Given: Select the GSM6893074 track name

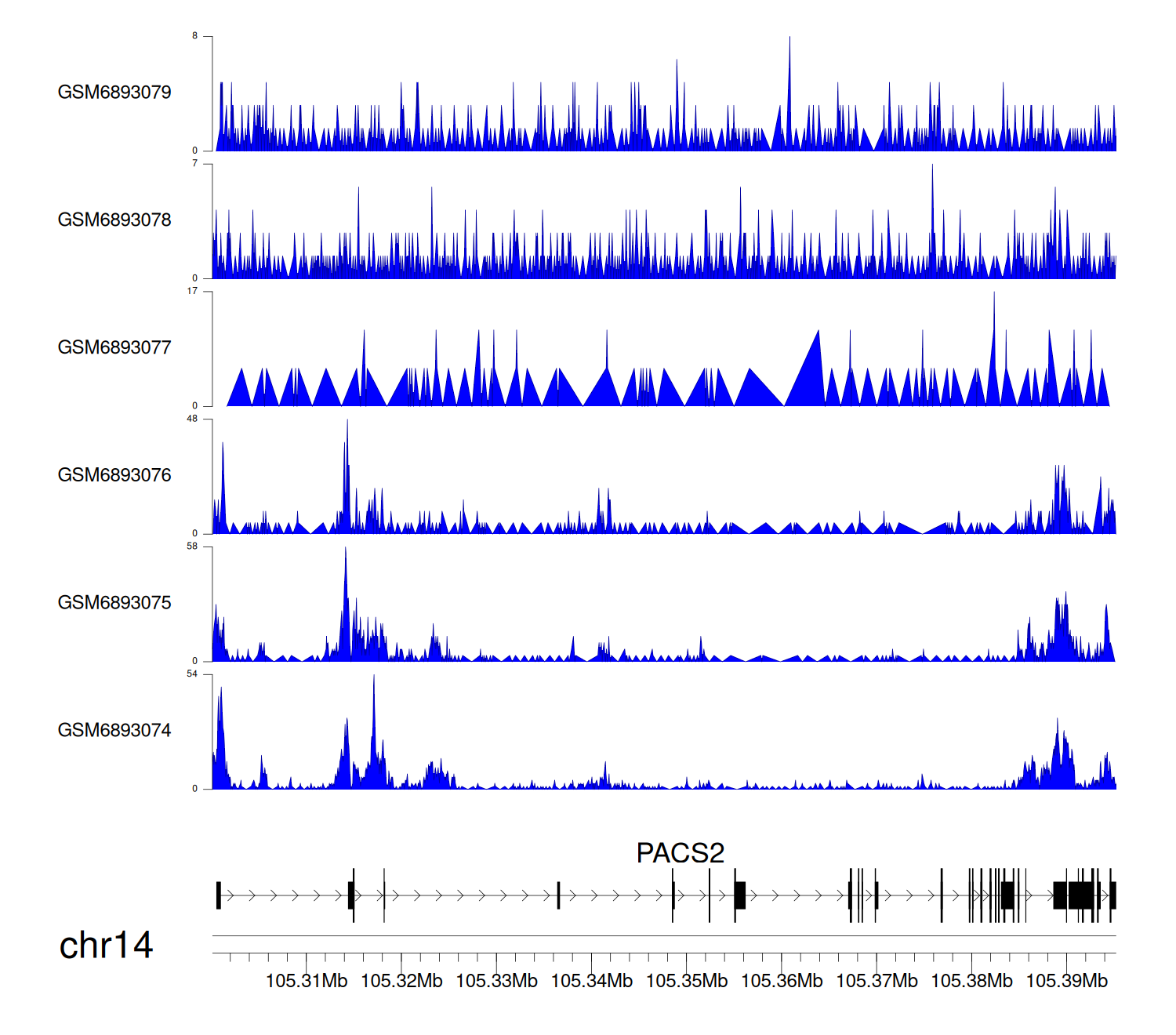Looking at the screenshot, I should (x=114, y=731).
